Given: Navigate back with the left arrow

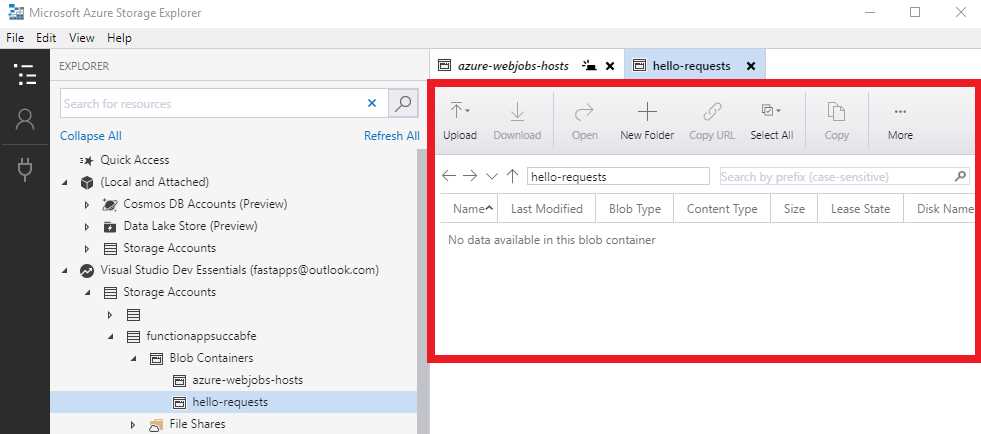Looking at the screenshot, I should pyautogui.click(x=449, y=176).
